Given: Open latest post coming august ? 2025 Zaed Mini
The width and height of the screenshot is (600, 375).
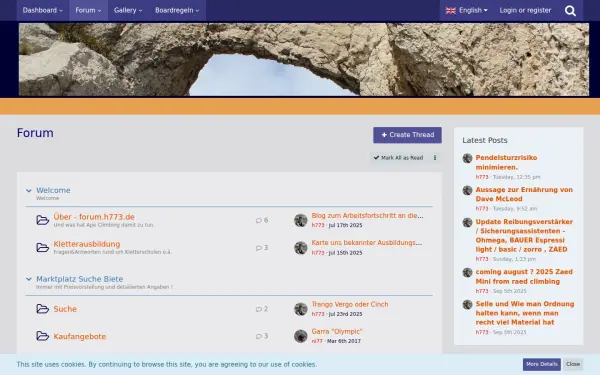Looking at the screenshot, I should [x=524, y=277].
